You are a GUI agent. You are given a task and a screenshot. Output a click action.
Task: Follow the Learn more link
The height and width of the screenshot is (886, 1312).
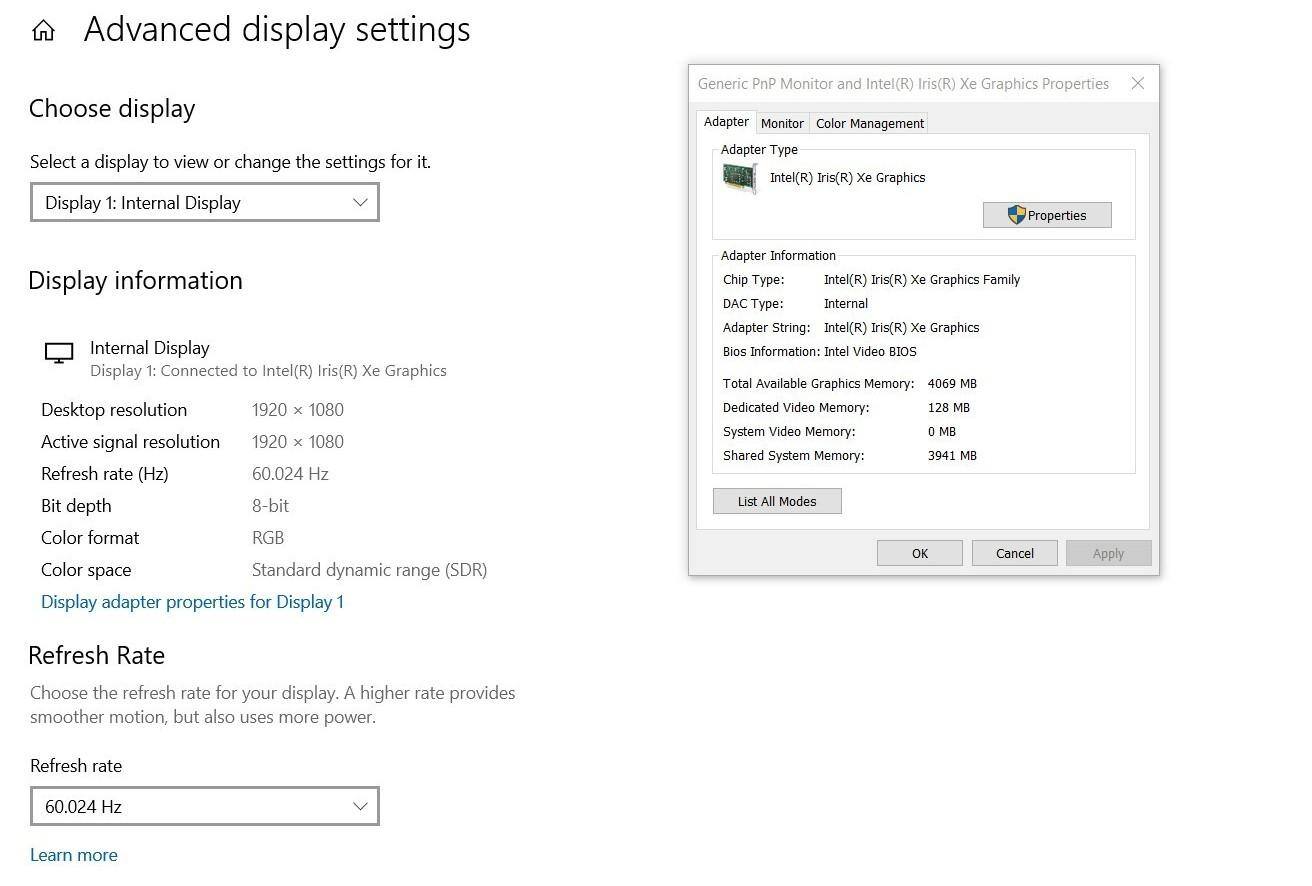(74, 855)
